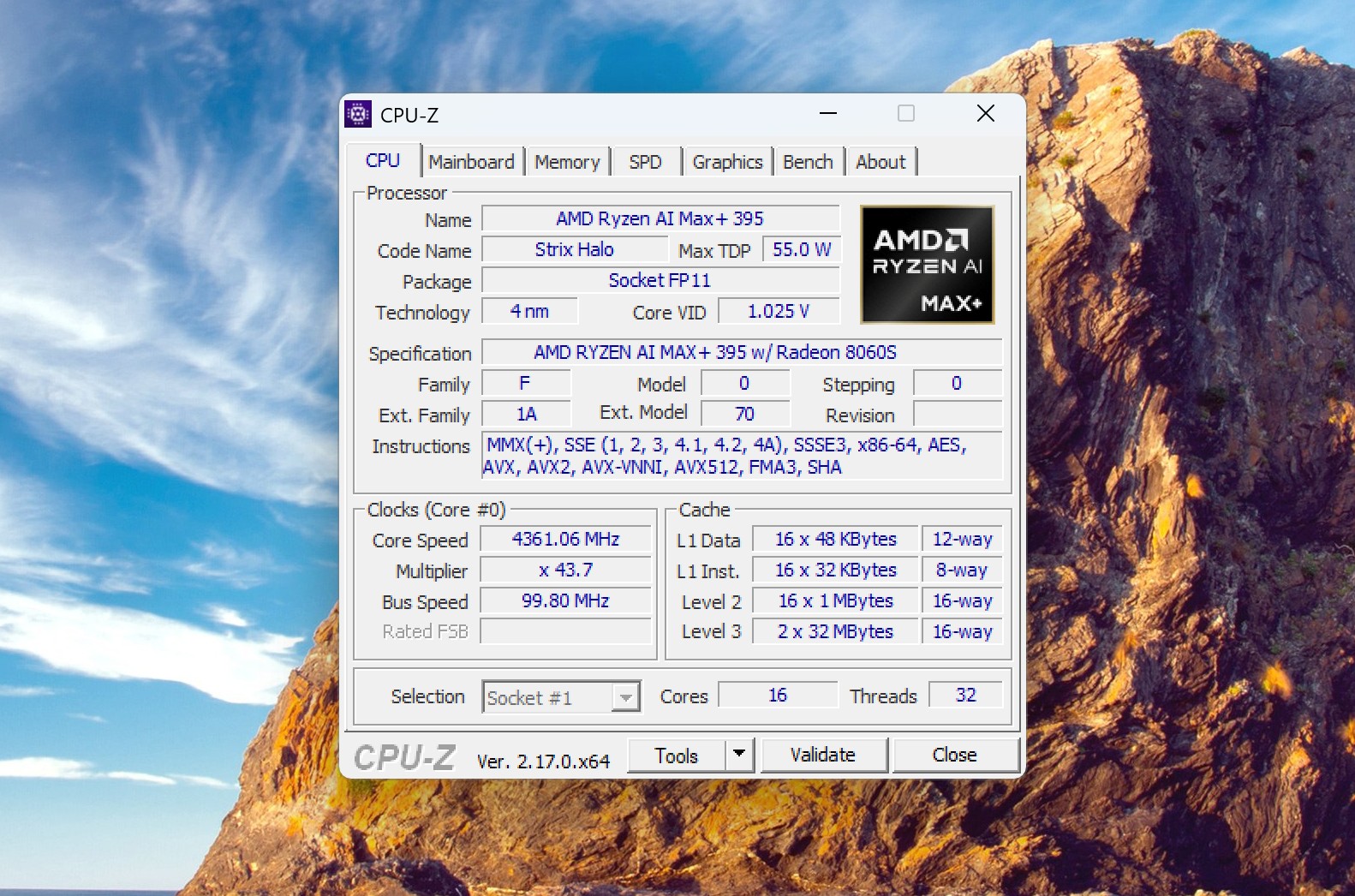Open the SPD tab
1355x896 pixels.
pos(645,162)
